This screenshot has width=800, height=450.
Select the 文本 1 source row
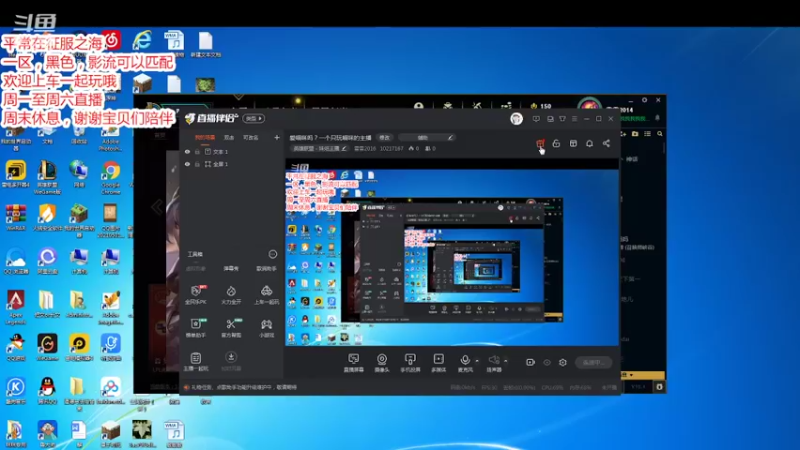[x=231, y=152]
